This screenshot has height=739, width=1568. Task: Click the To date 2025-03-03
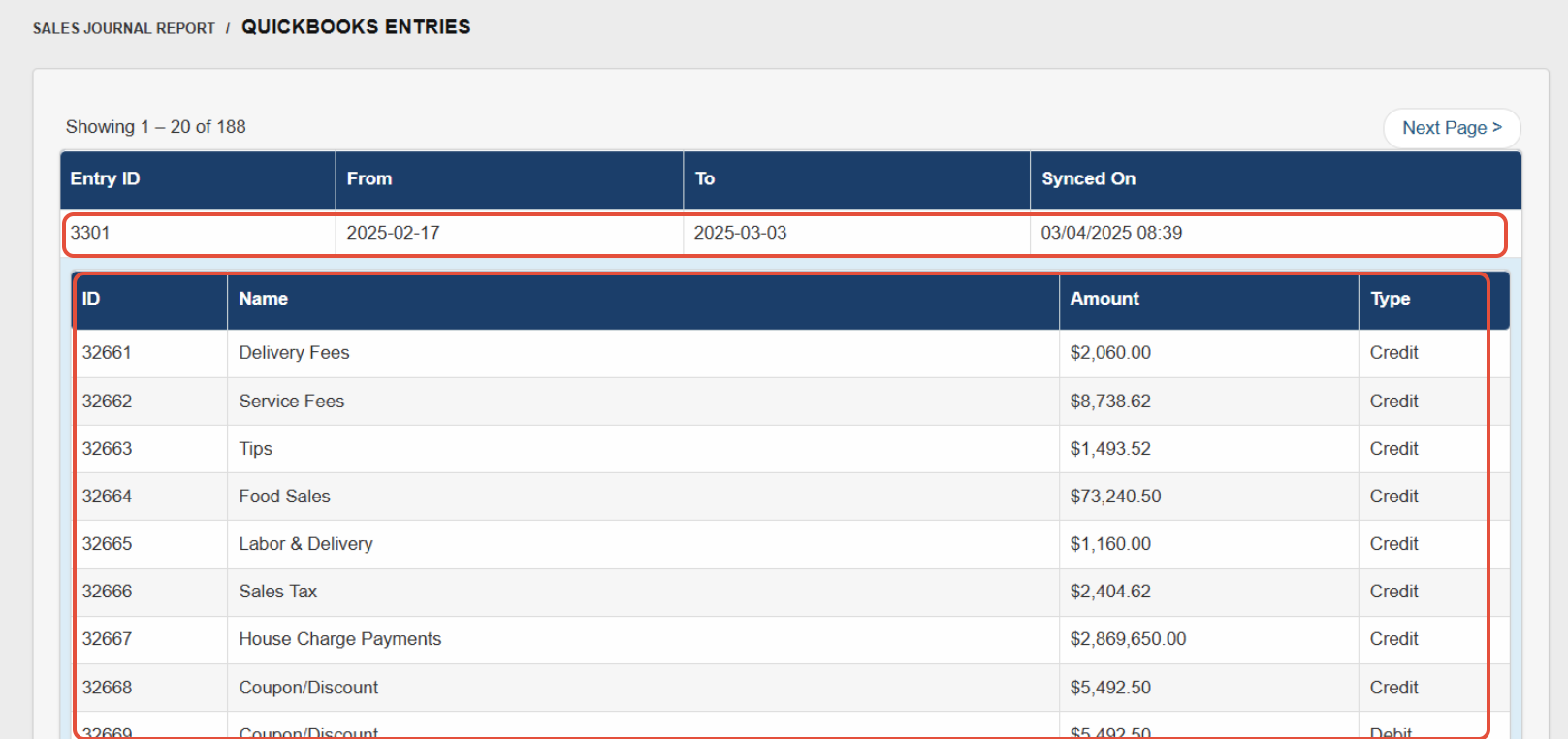tap(740, 233)
